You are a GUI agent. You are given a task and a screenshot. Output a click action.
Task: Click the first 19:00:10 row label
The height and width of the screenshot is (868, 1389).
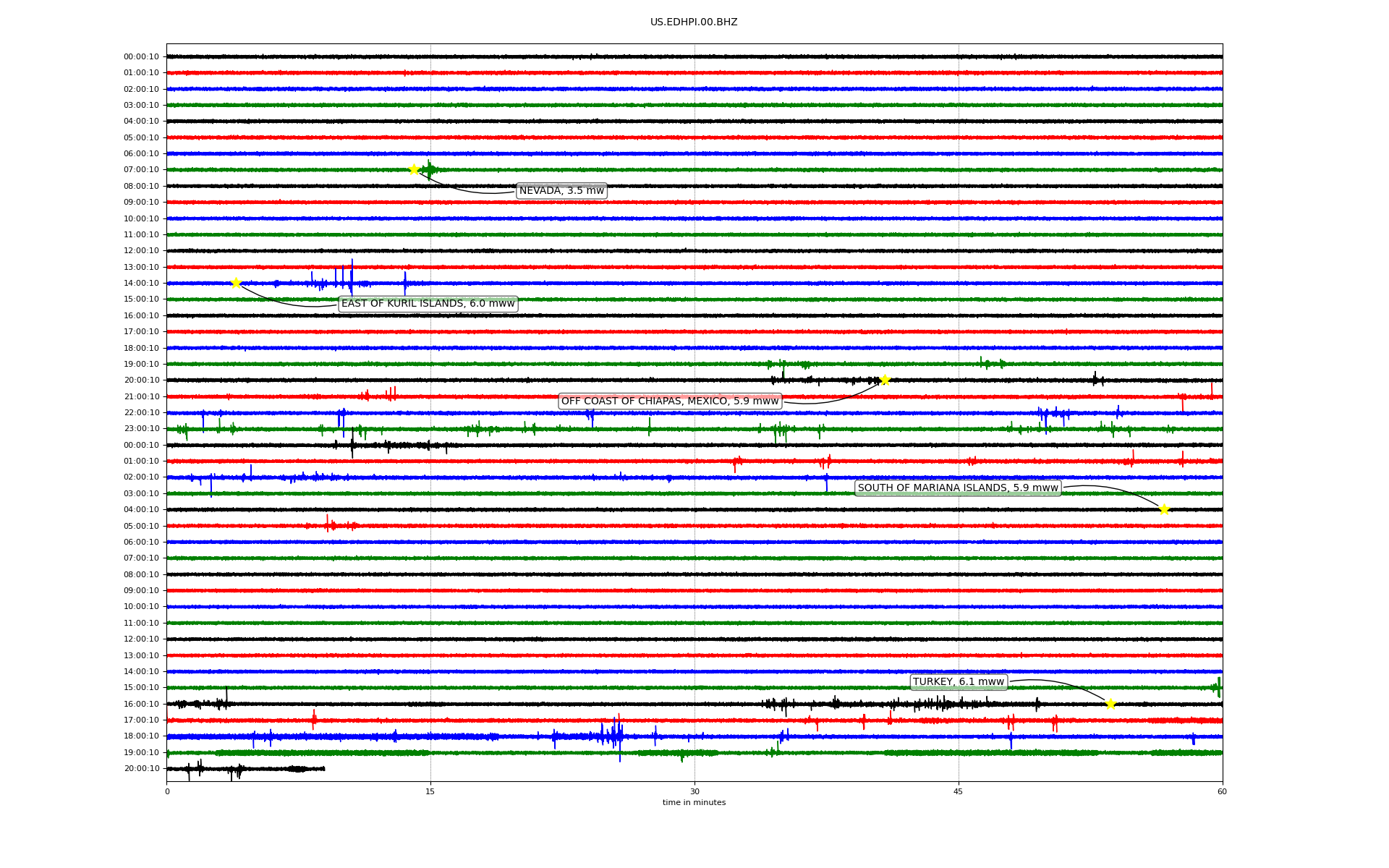pyautogui.click(x=141, y=365)
